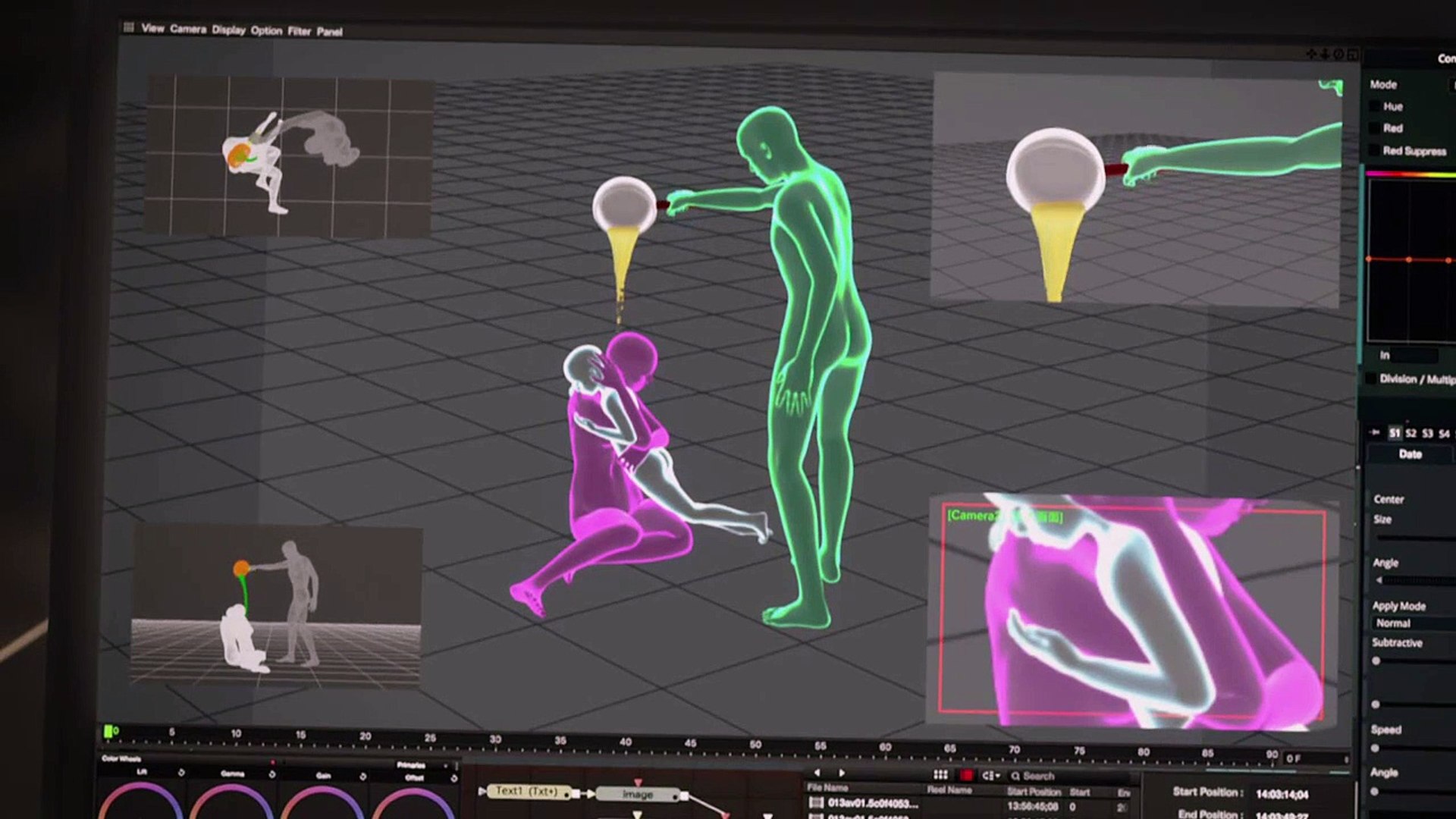Click frame 40 on the timeline ruler

(x=626, y=742)
